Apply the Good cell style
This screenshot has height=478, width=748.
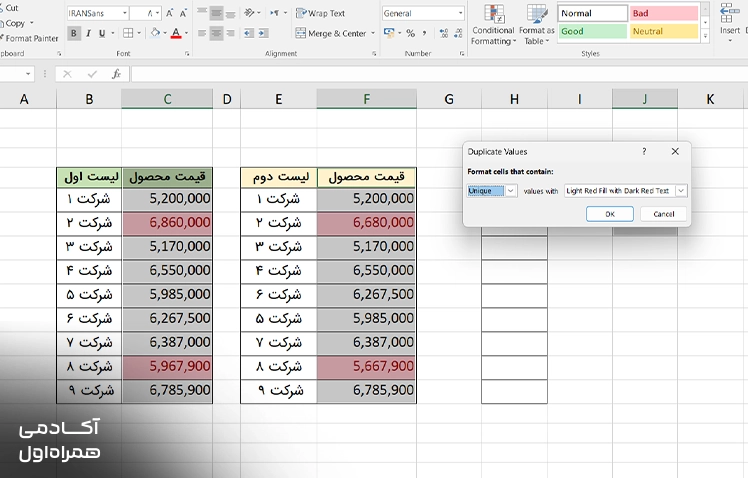(x=592, y=31)
